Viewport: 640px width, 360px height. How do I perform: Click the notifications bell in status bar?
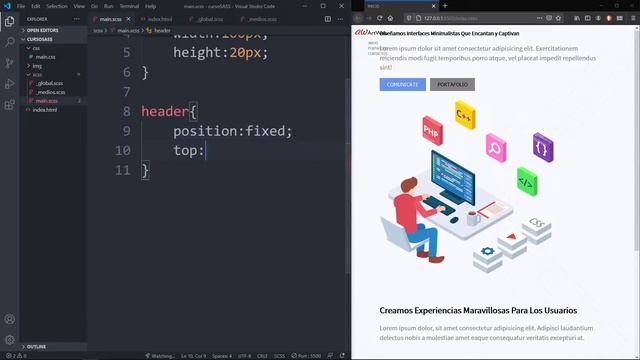pos(342,356)
